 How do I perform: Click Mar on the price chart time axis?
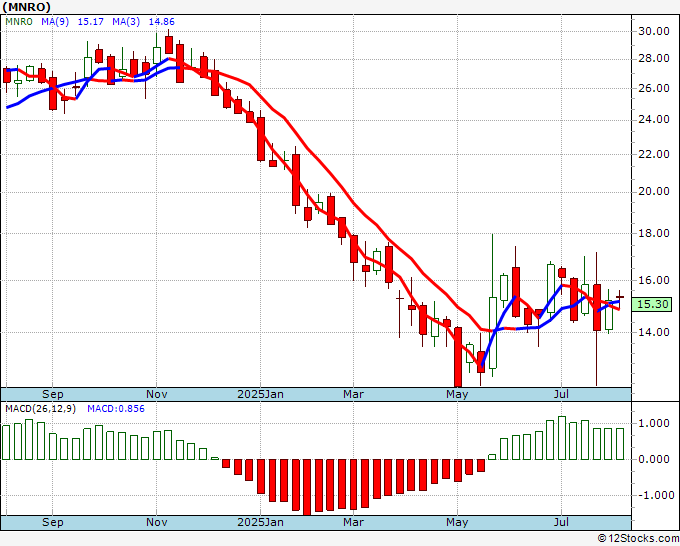pyautogui.click(x=353, y=394)
